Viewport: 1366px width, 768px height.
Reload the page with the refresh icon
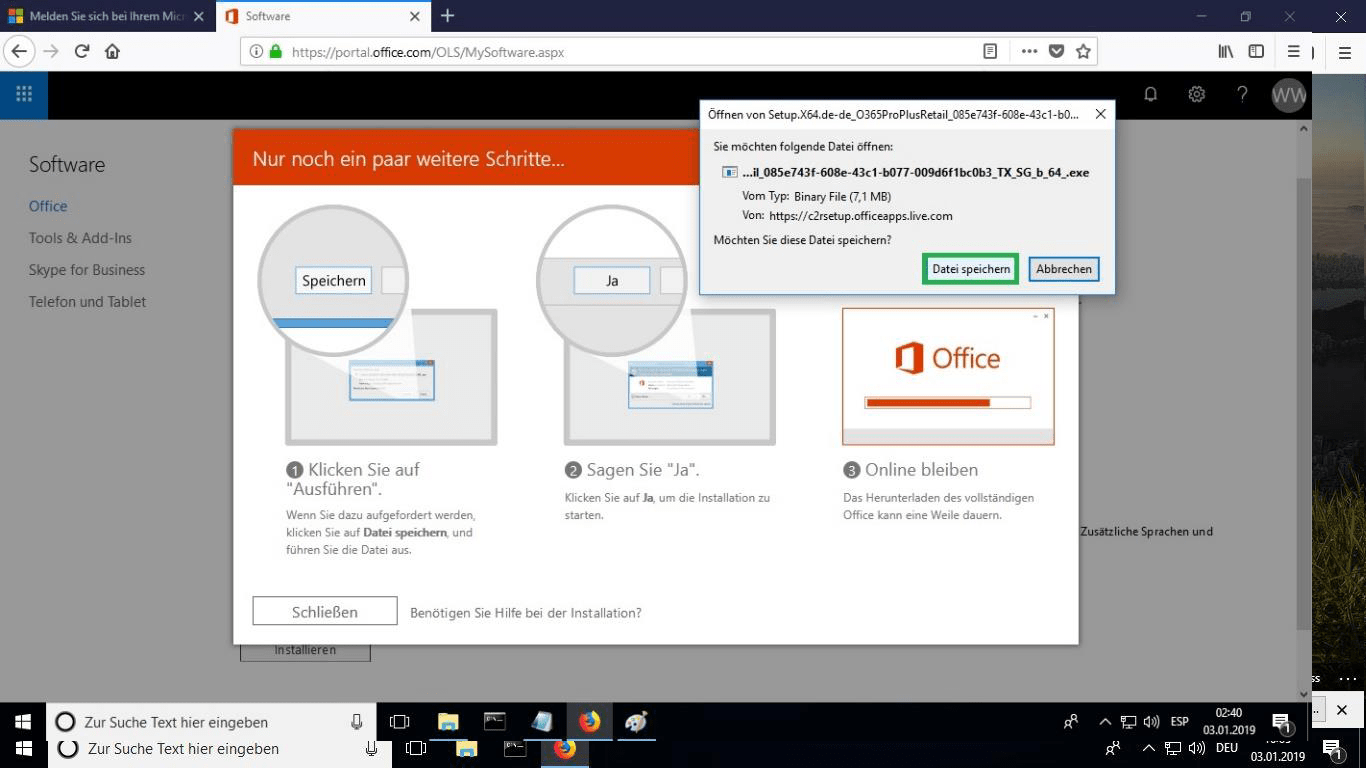(x=82, y=51)
